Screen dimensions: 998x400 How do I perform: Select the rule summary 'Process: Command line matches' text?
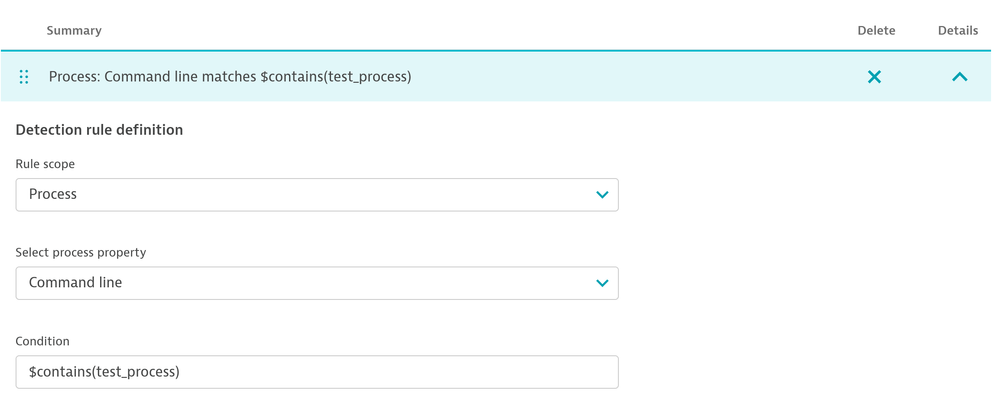[152, 77]
